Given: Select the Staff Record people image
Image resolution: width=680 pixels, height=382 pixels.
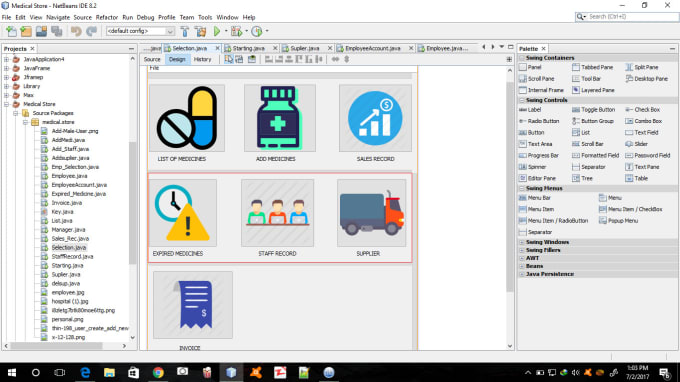Looking at the screenshot, I should (x=278, y=213).
